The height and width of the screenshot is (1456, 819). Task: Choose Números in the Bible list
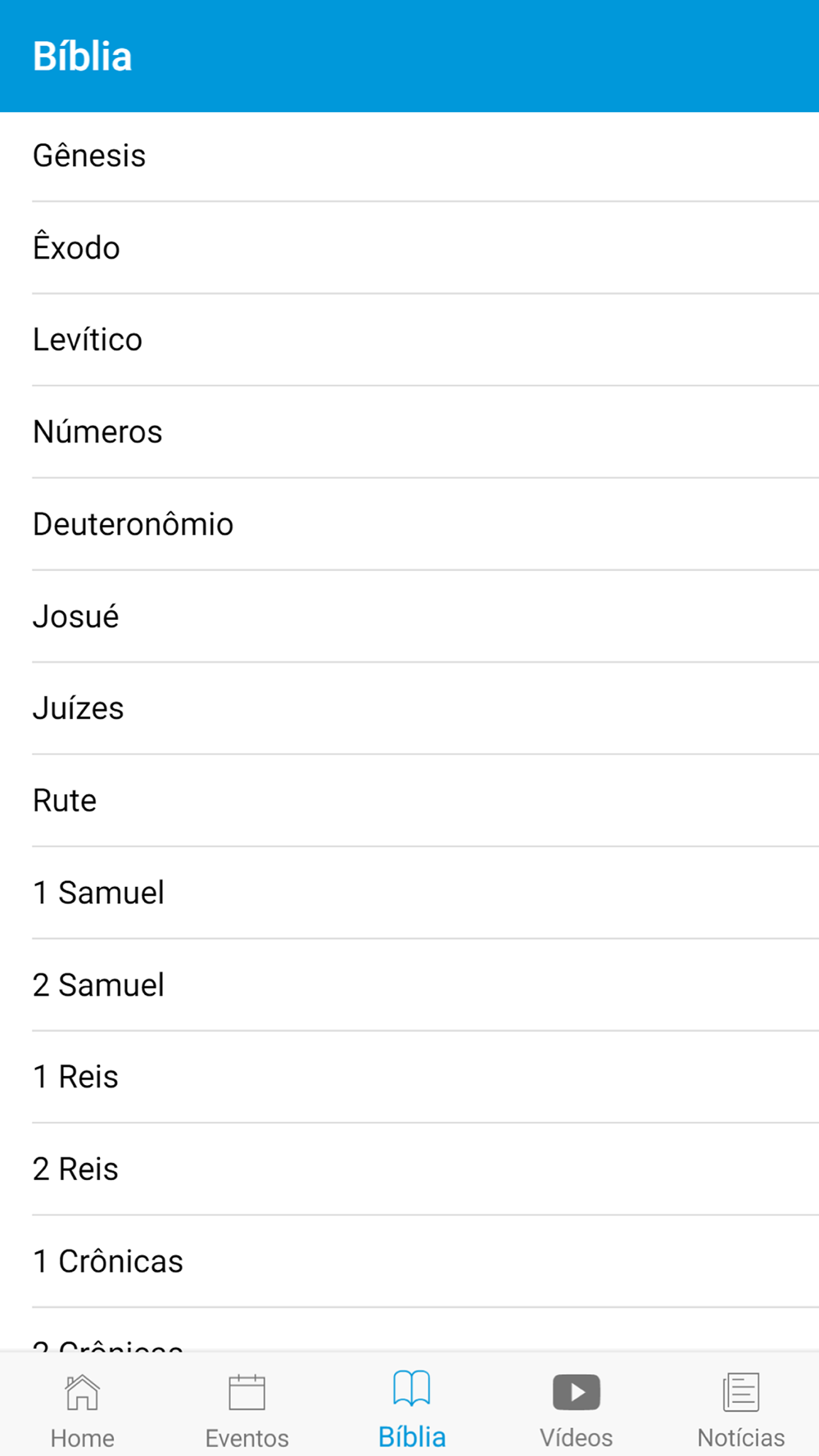pyautogui.click(x=409, y=432)
